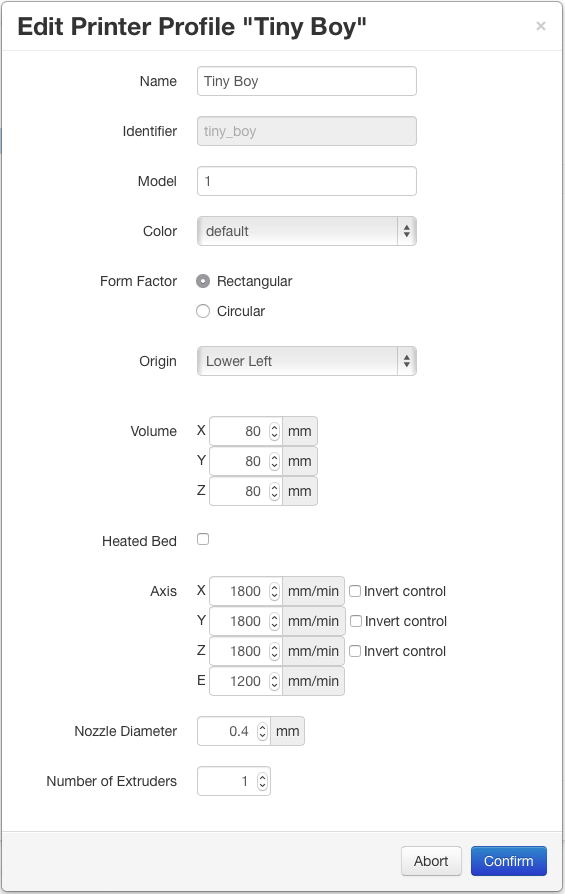
Task: Click the Abort button
Action: click(431, 861)
